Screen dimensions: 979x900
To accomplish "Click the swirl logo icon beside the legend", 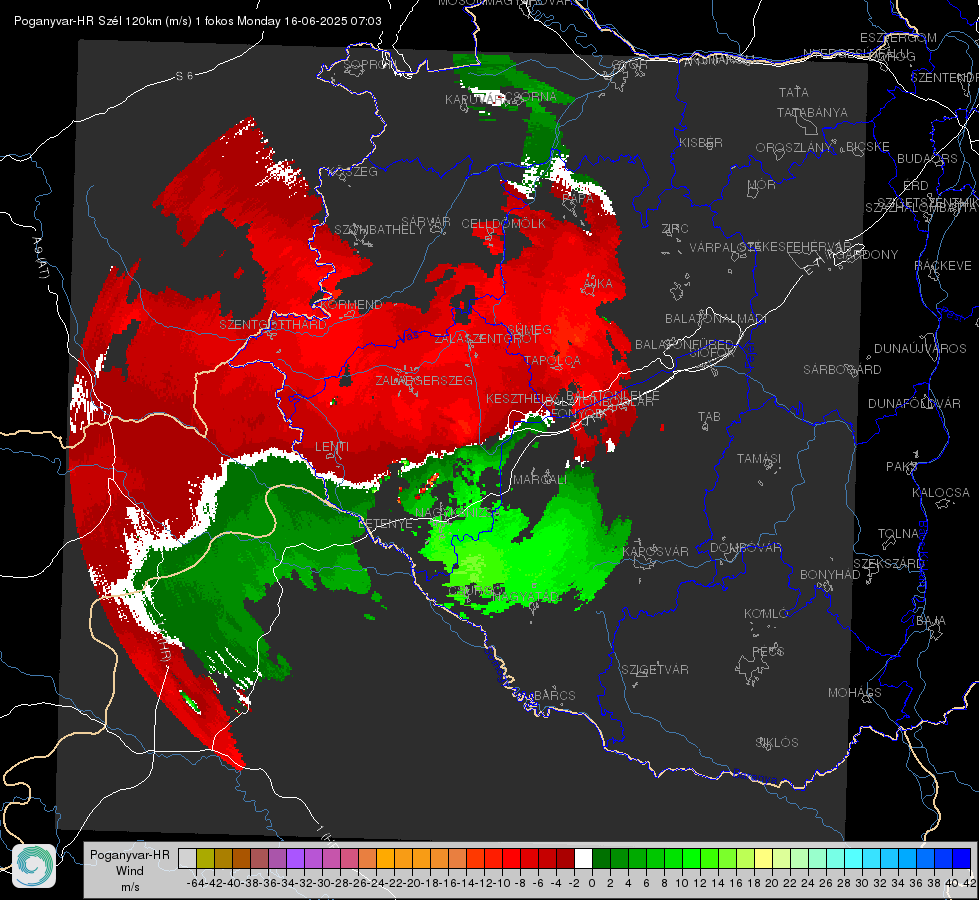I will [34, 866].
